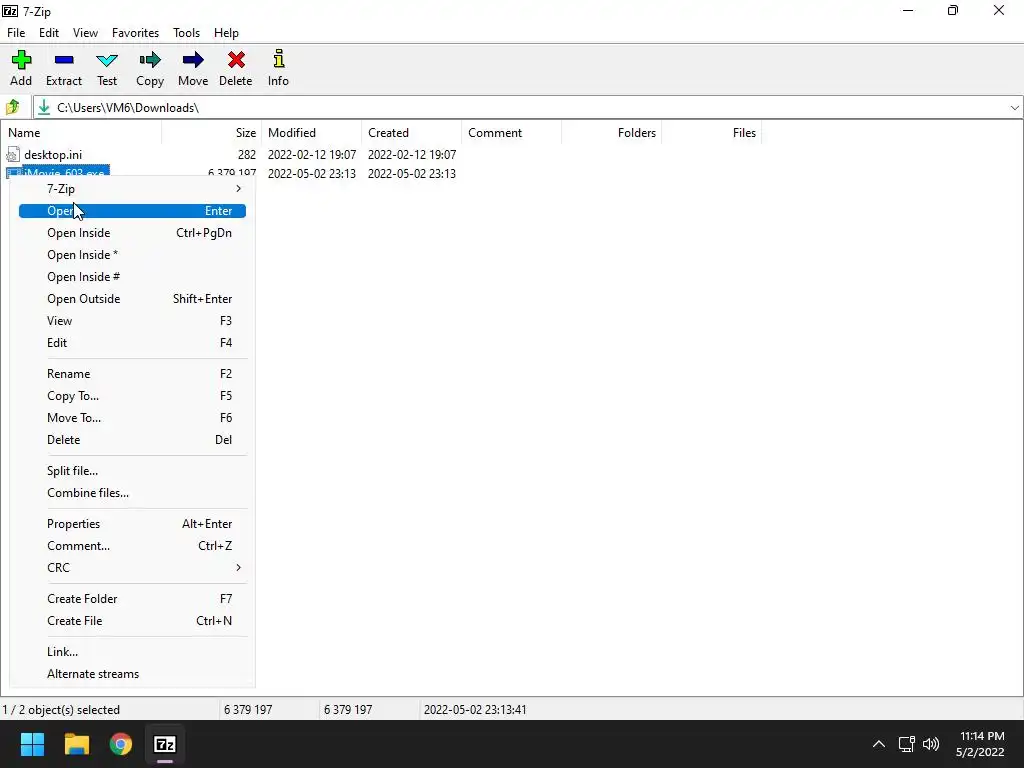Click the network tray icon

tap(906, 744)
